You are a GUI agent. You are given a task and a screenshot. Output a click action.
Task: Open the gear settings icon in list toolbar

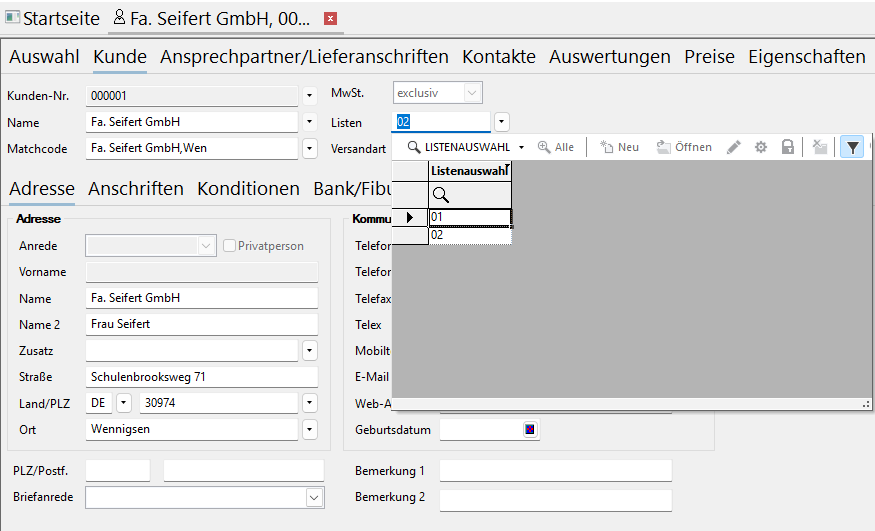tap(761, 147)
